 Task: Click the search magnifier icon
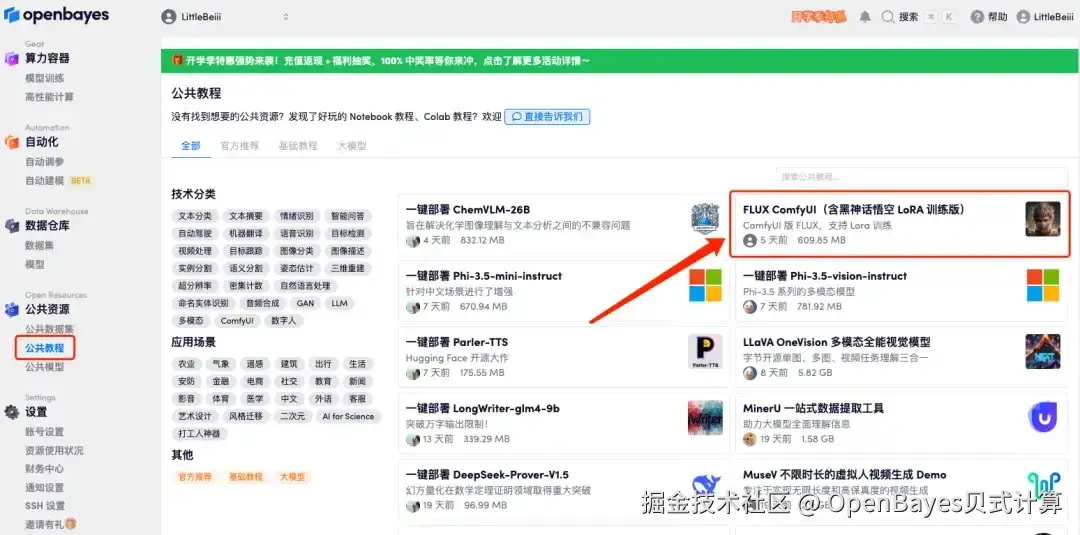point(888,17)
